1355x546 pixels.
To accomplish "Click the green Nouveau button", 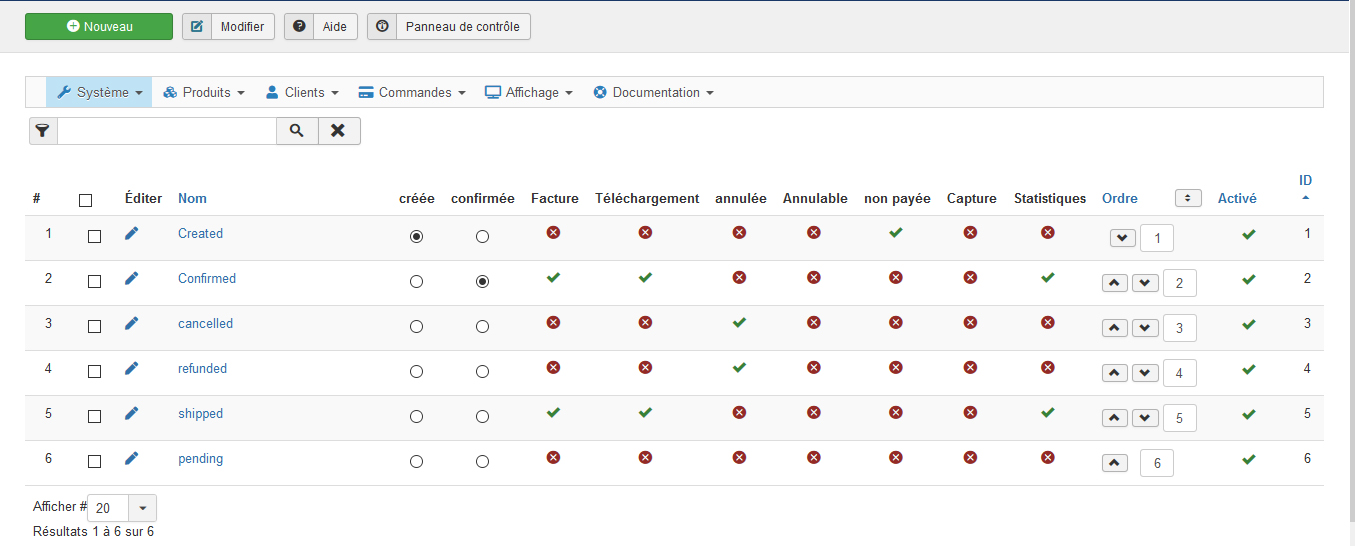I will click(x=99, y=27).
